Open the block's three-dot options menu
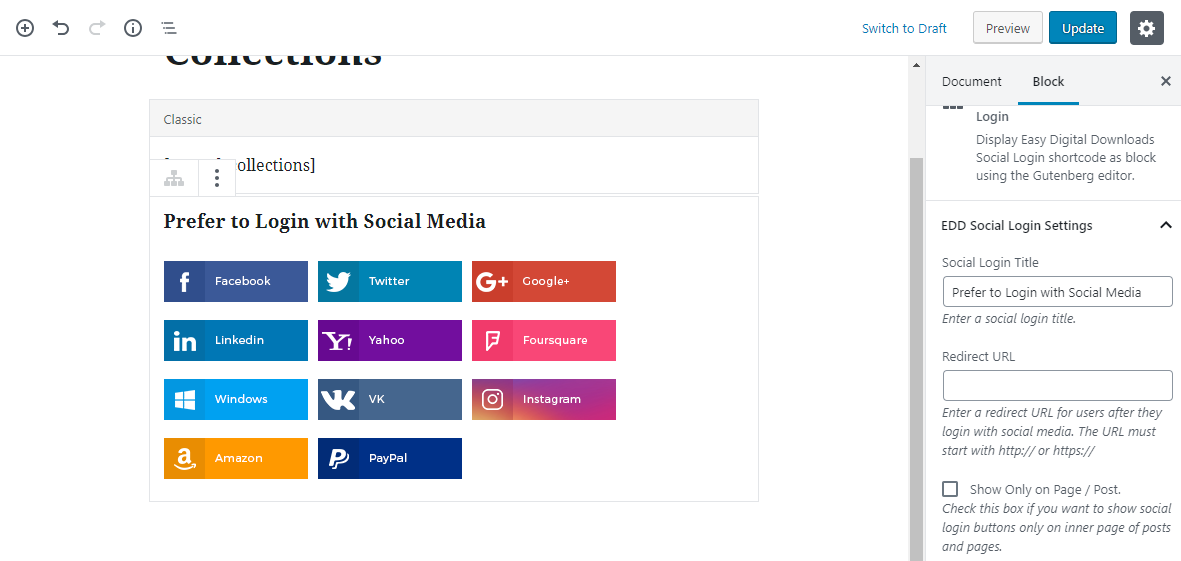The image size is (1181, 561). [217, 178]
